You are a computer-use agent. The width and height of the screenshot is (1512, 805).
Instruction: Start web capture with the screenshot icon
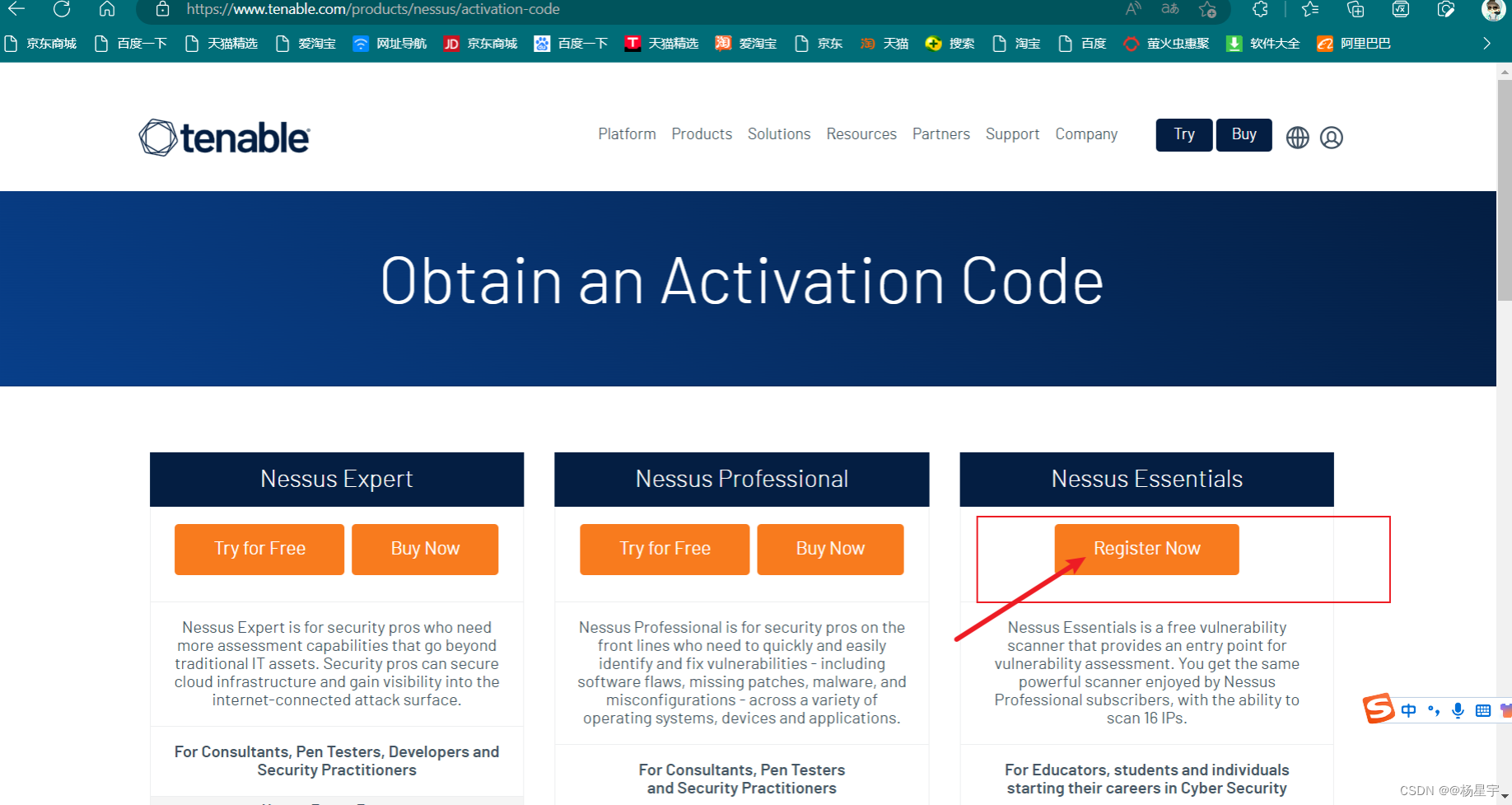1446,9
